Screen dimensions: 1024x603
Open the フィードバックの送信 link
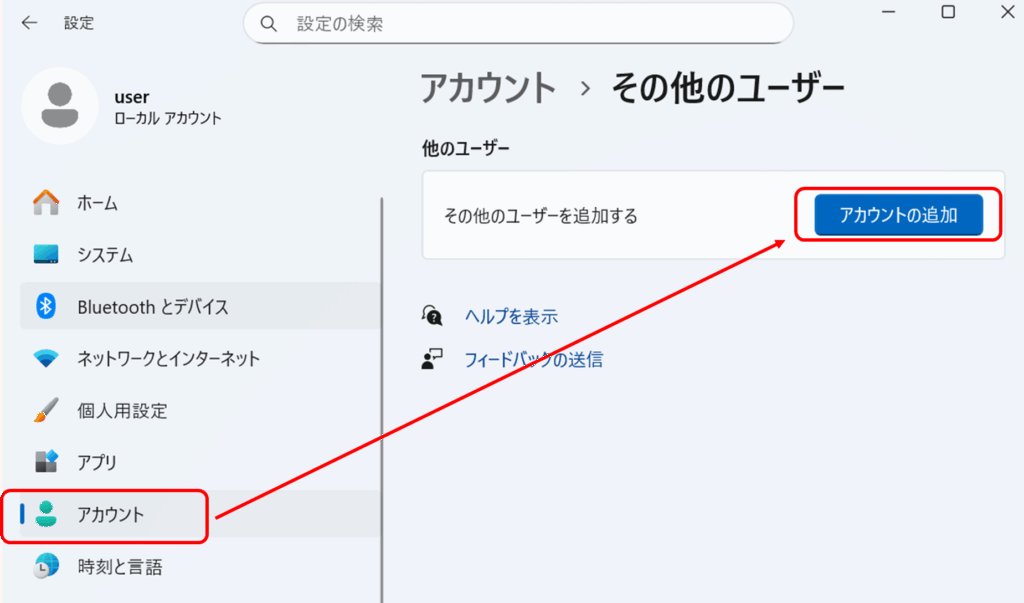click(533, 360)
